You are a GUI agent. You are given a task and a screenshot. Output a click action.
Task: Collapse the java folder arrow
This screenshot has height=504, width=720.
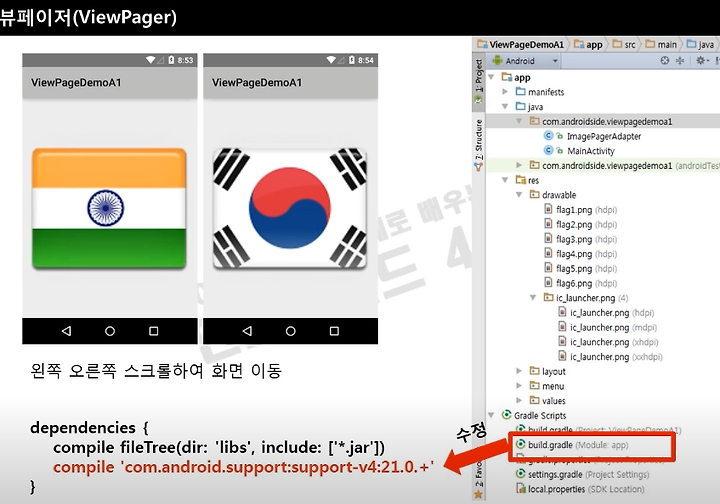point(505,106)
